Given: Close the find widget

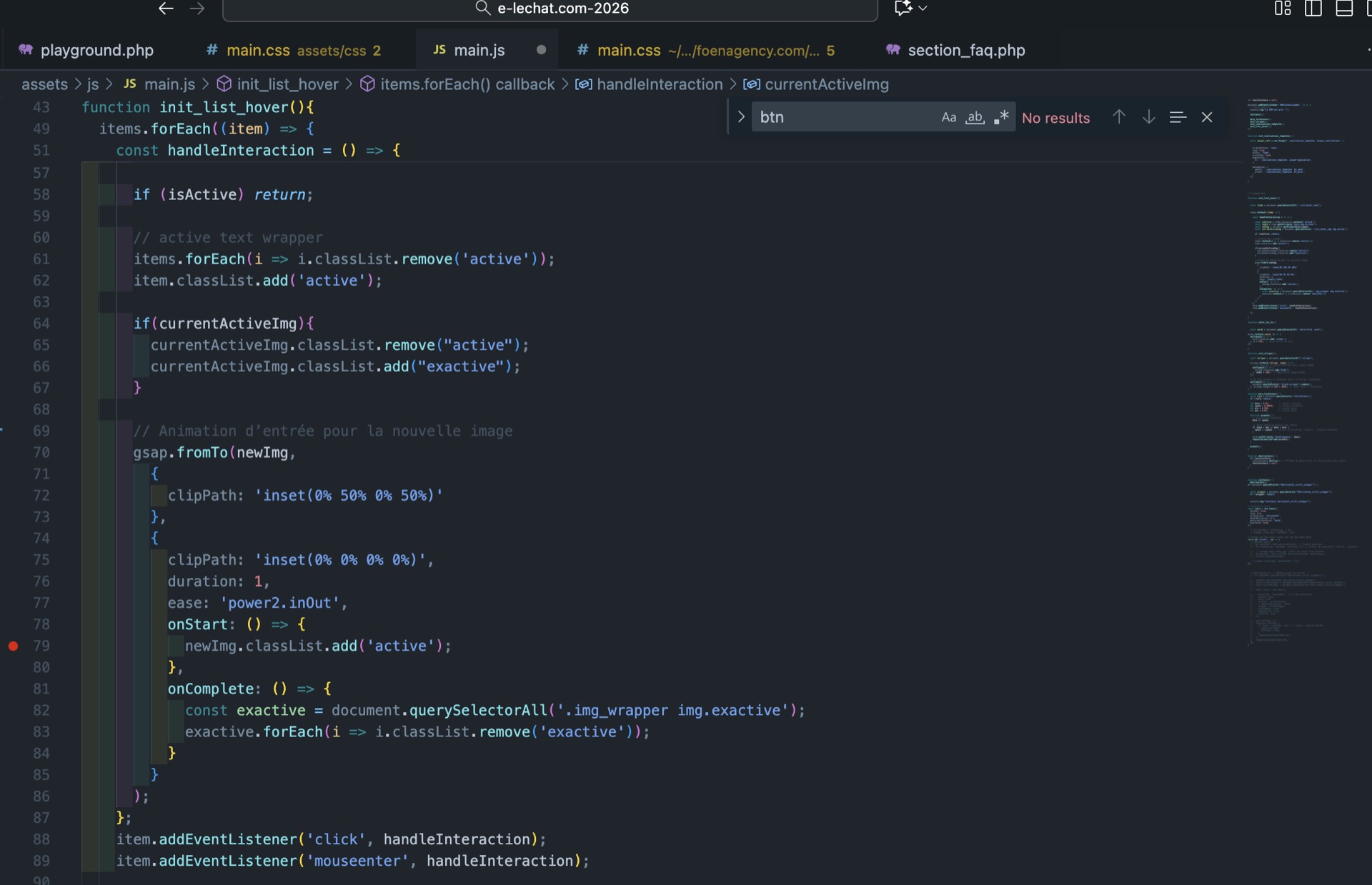Looking at the screenshot, I should point(1206,116).
